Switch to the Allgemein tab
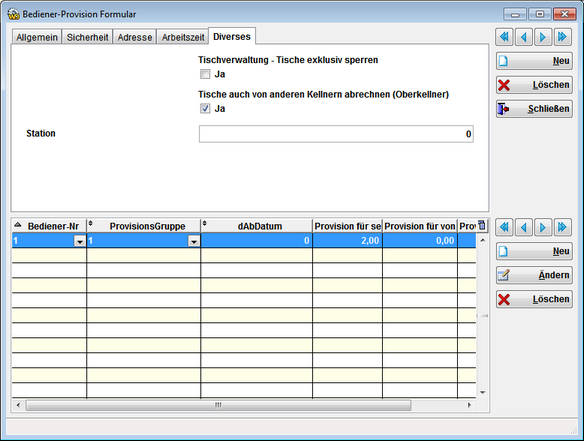The width and height of the screenshot is (584, 441). (x=36, y=37)
